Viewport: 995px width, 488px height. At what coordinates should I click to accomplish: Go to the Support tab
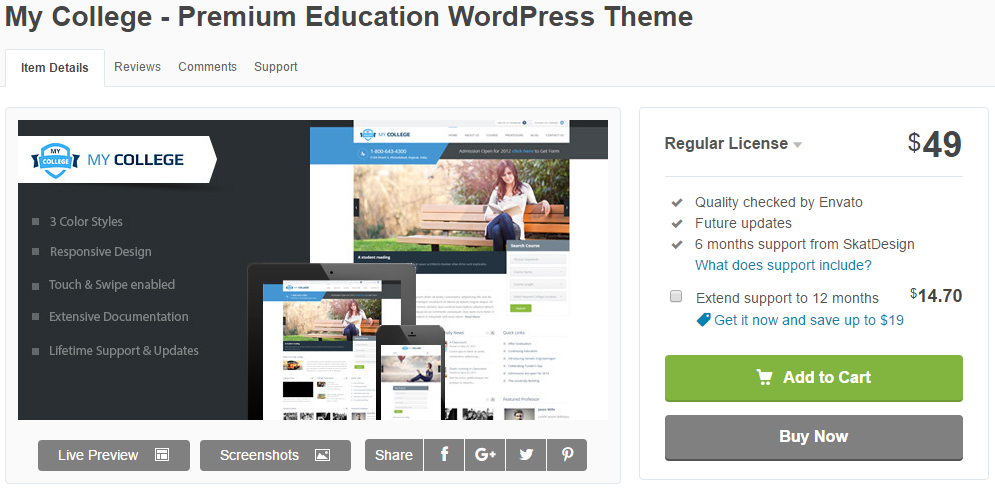coord(275,67)
